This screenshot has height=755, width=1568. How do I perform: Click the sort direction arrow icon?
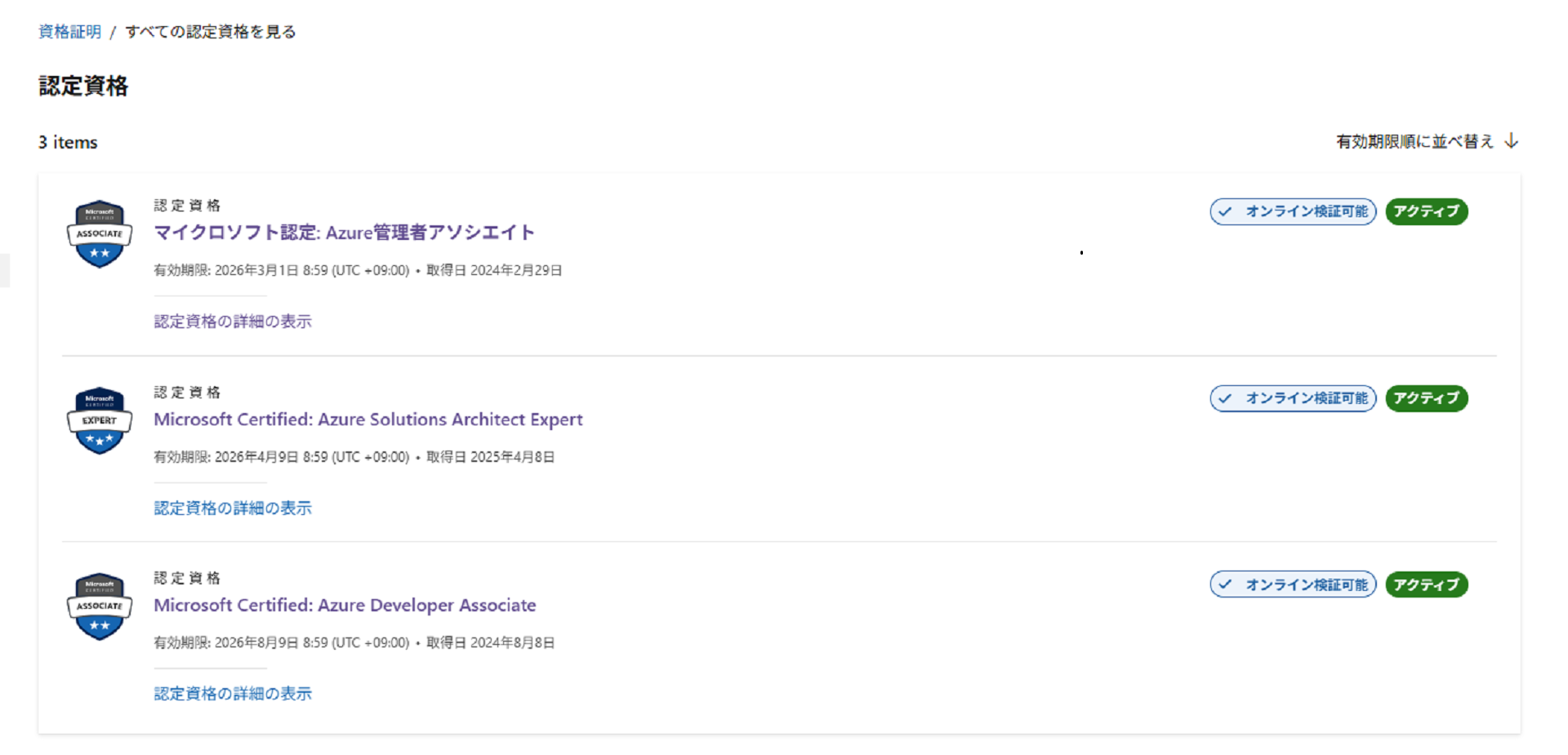[1512, 141]
